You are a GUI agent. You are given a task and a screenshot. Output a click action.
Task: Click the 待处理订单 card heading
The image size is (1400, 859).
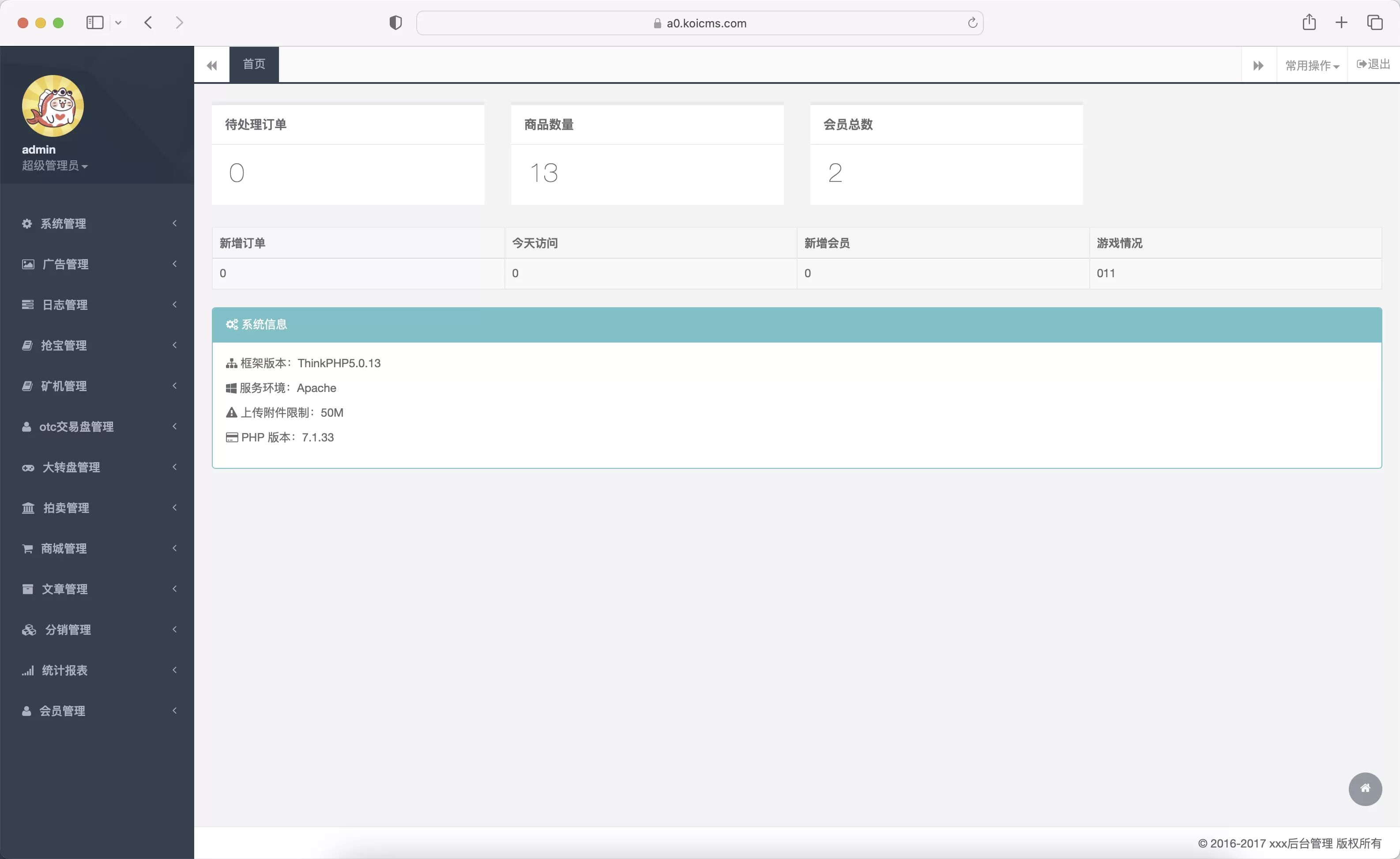[256, 124]
